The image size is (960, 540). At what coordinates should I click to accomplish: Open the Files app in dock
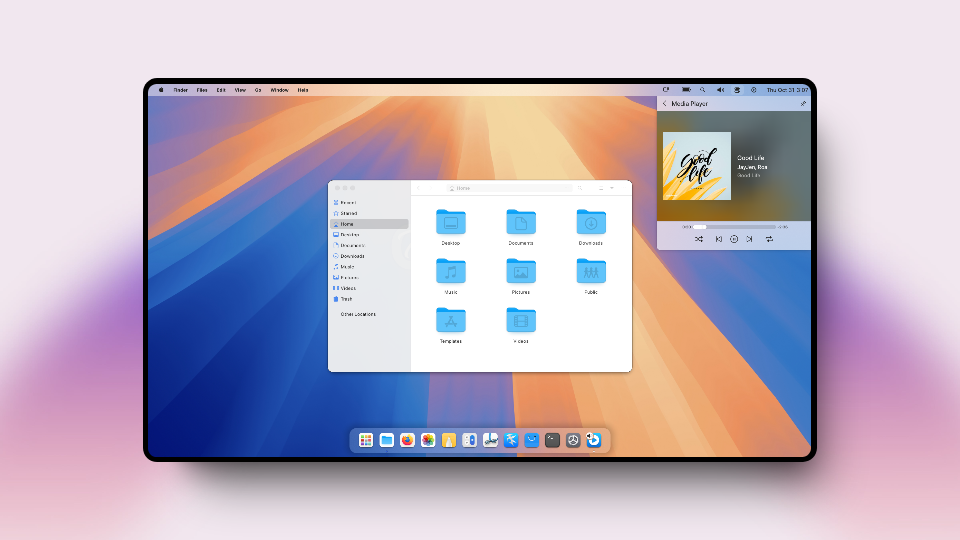coord(386,440)
